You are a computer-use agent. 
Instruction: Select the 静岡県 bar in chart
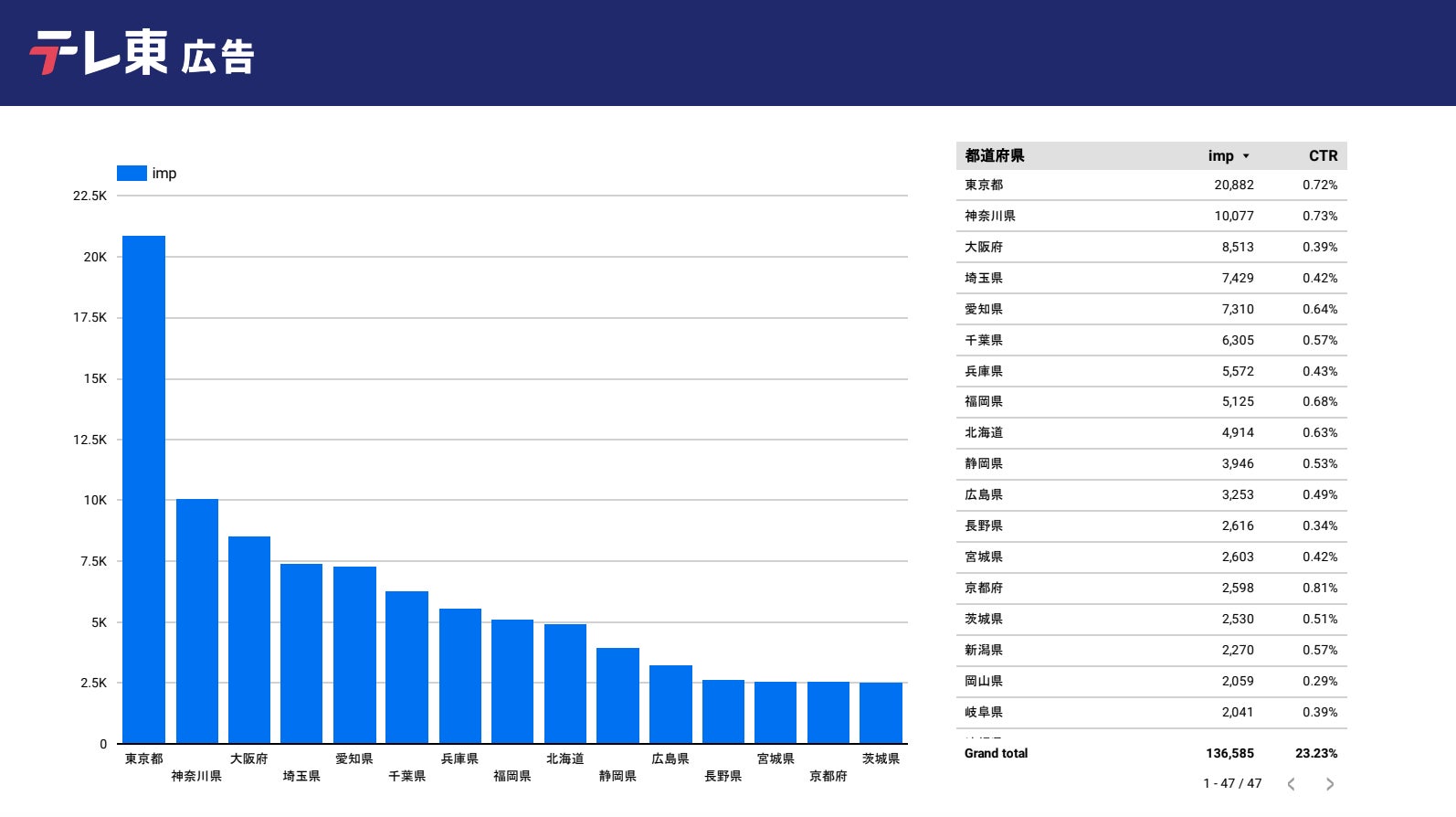(x=617, y=695)
